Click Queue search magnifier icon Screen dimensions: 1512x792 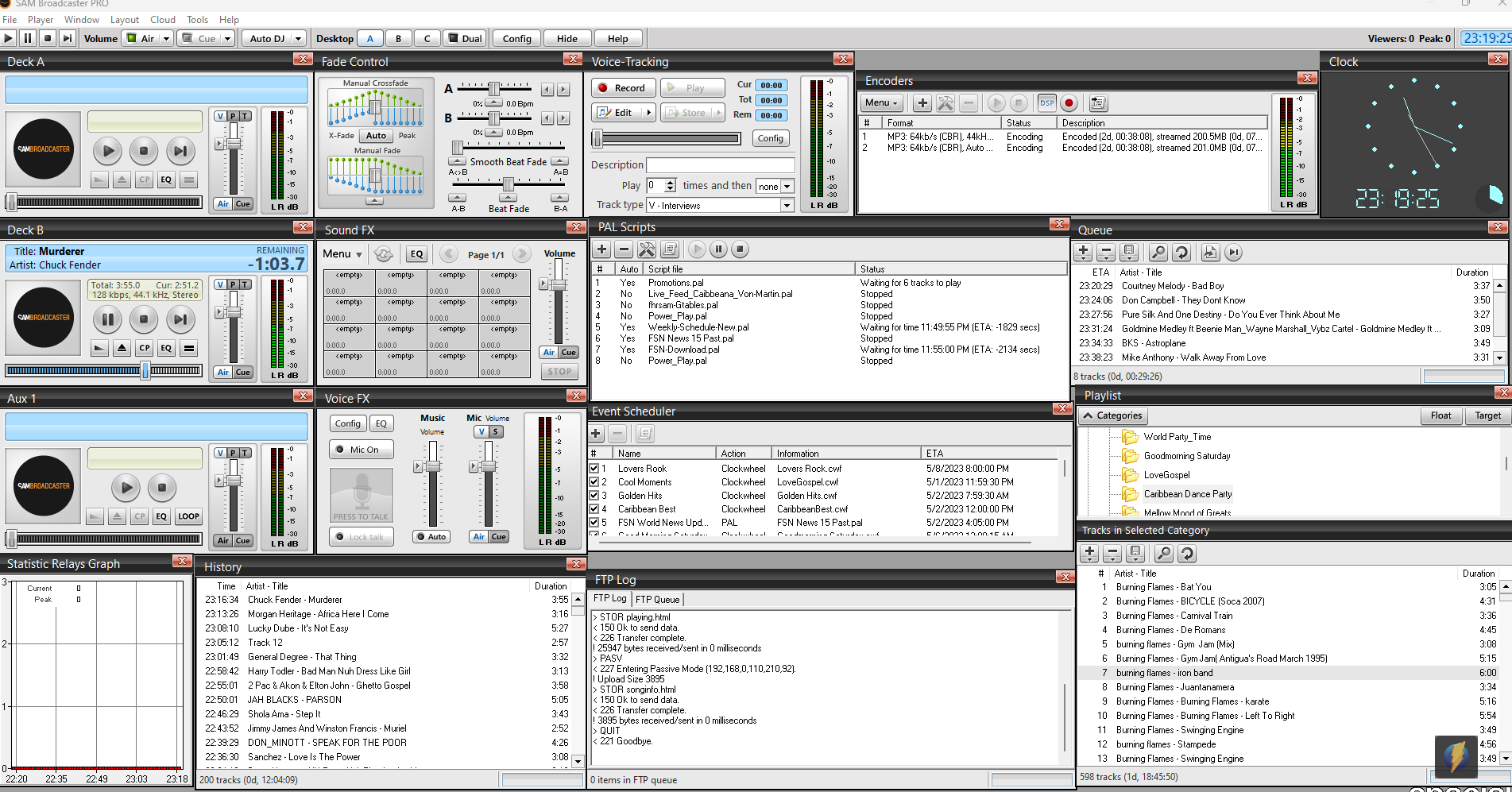pyautogui.click(x=1158, y=253)
